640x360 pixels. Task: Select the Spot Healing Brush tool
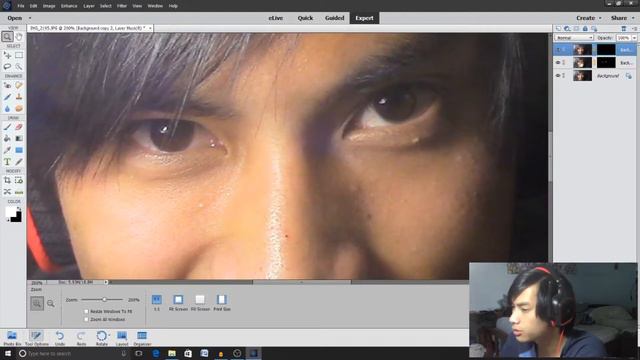tap(19, 85)
